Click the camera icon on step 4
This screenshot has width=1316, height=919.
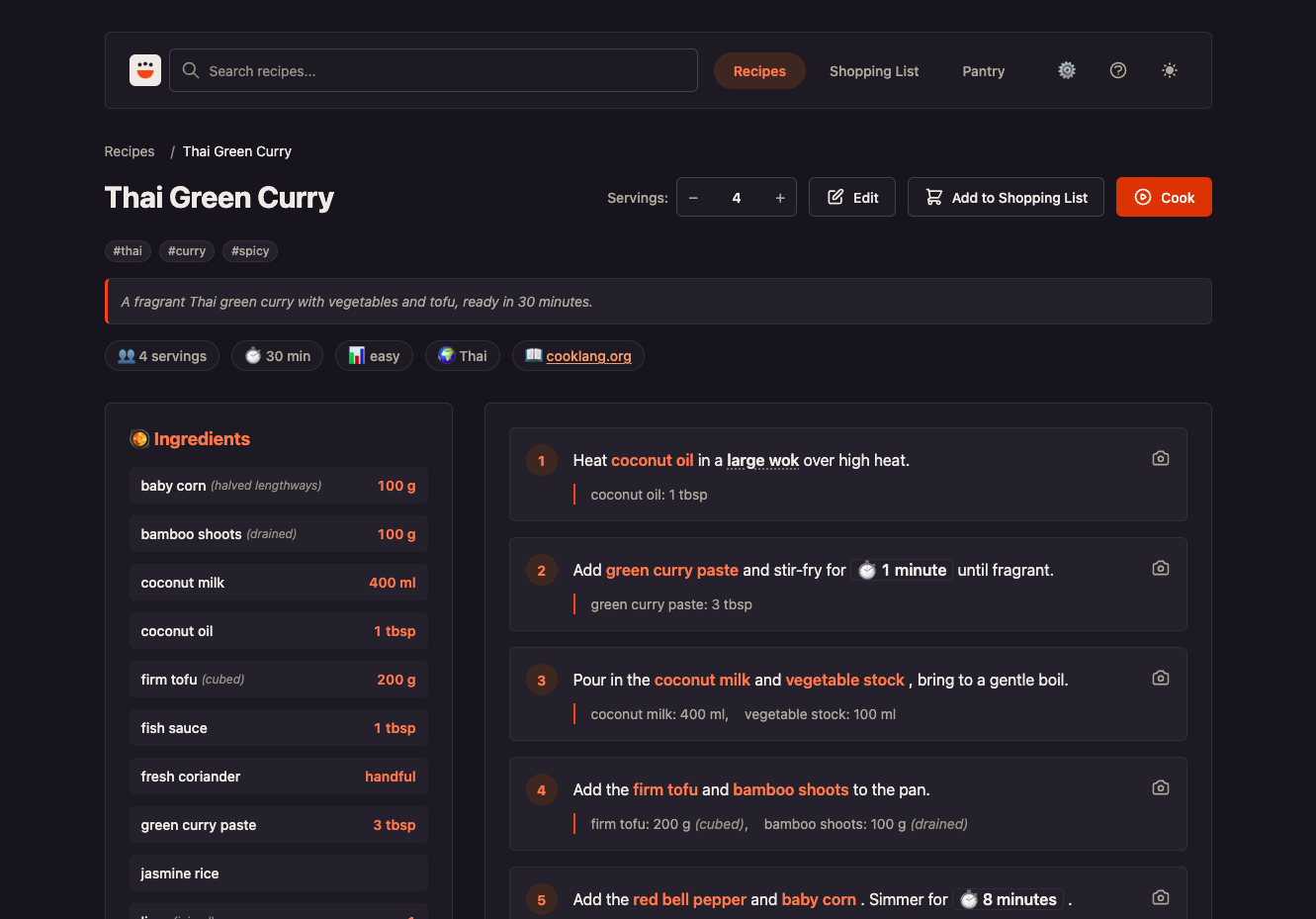[x=1161, y=787]
